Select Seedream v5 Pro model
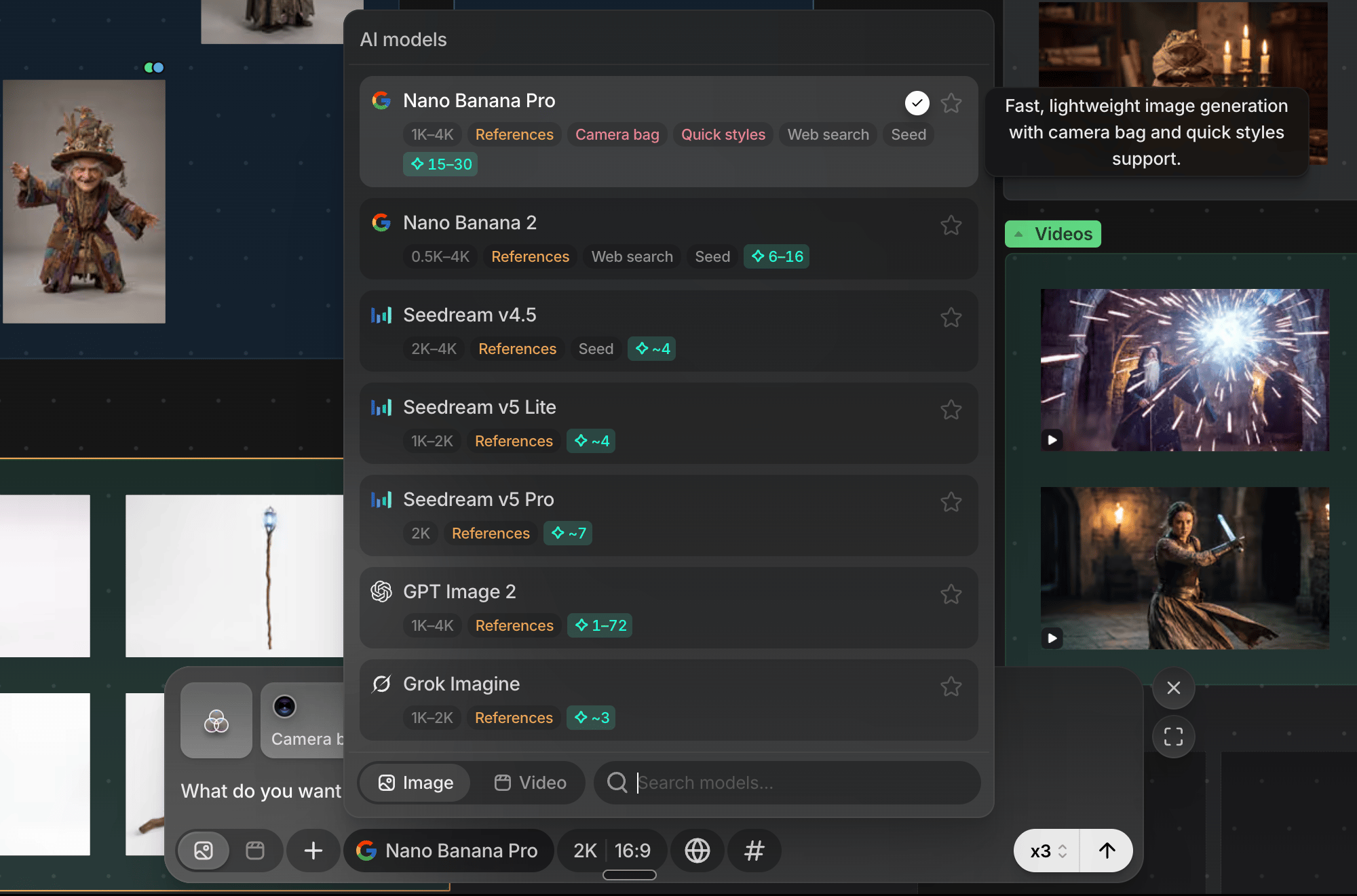Screen dimensions: 1357x896 [x=668, y=515]
